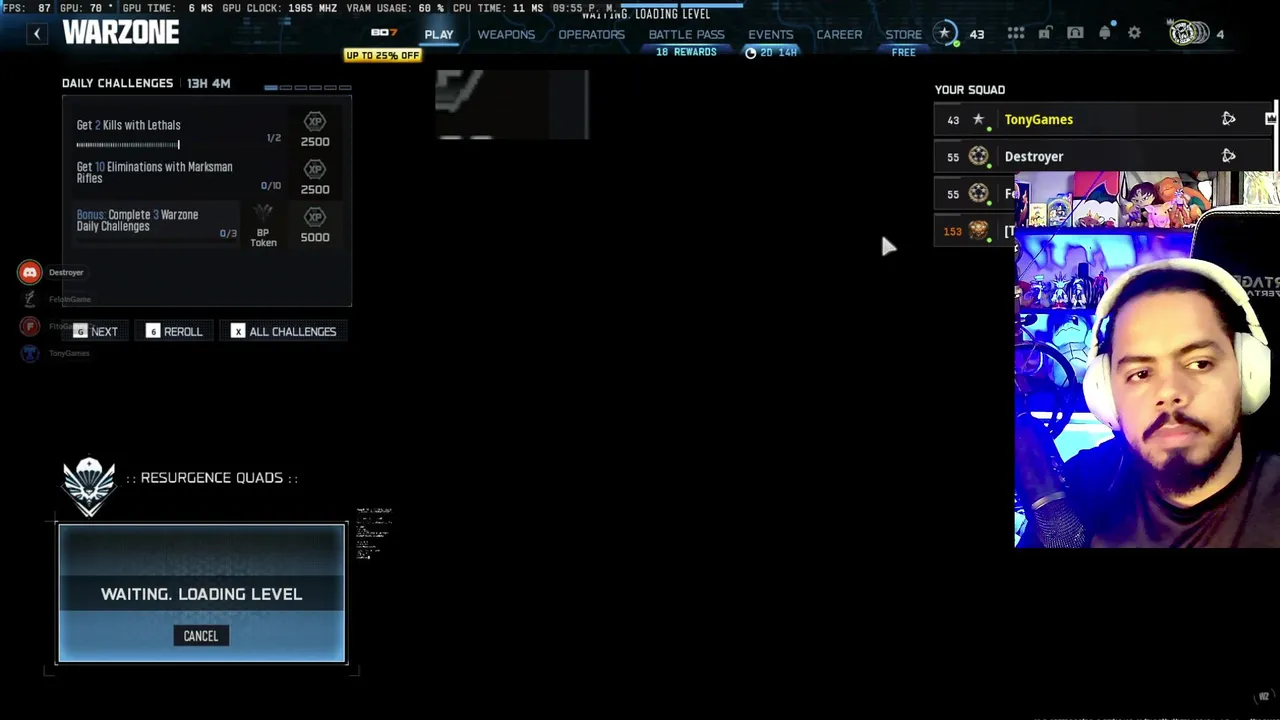The width and height of the screenshot is (1280, 720).
Task: Open the BATTLE PASS tab
Action: coord(686,34)
